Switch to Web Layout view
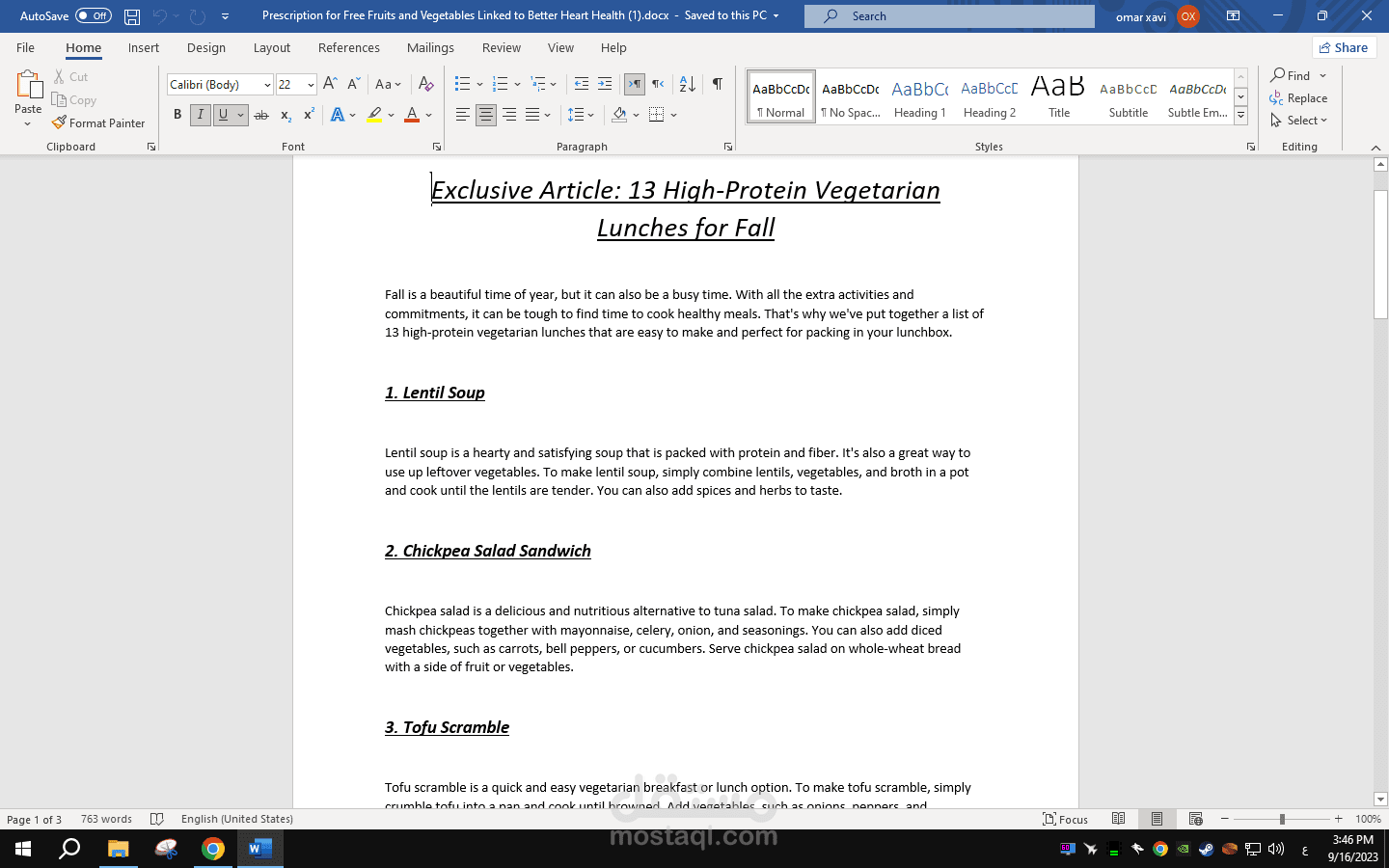Viewport: 1389px width, 868px height. click(1196, 819)
